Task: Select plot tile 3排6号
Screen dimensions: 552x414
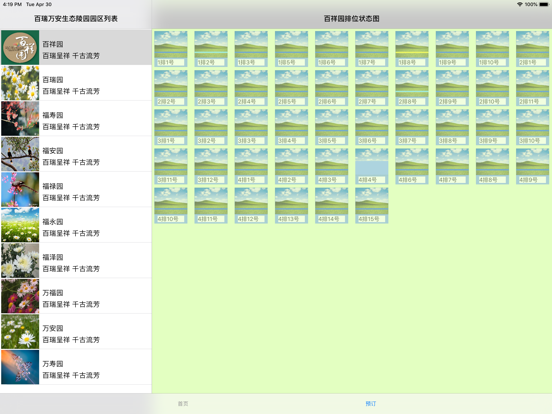Action: tap(372, 127)
